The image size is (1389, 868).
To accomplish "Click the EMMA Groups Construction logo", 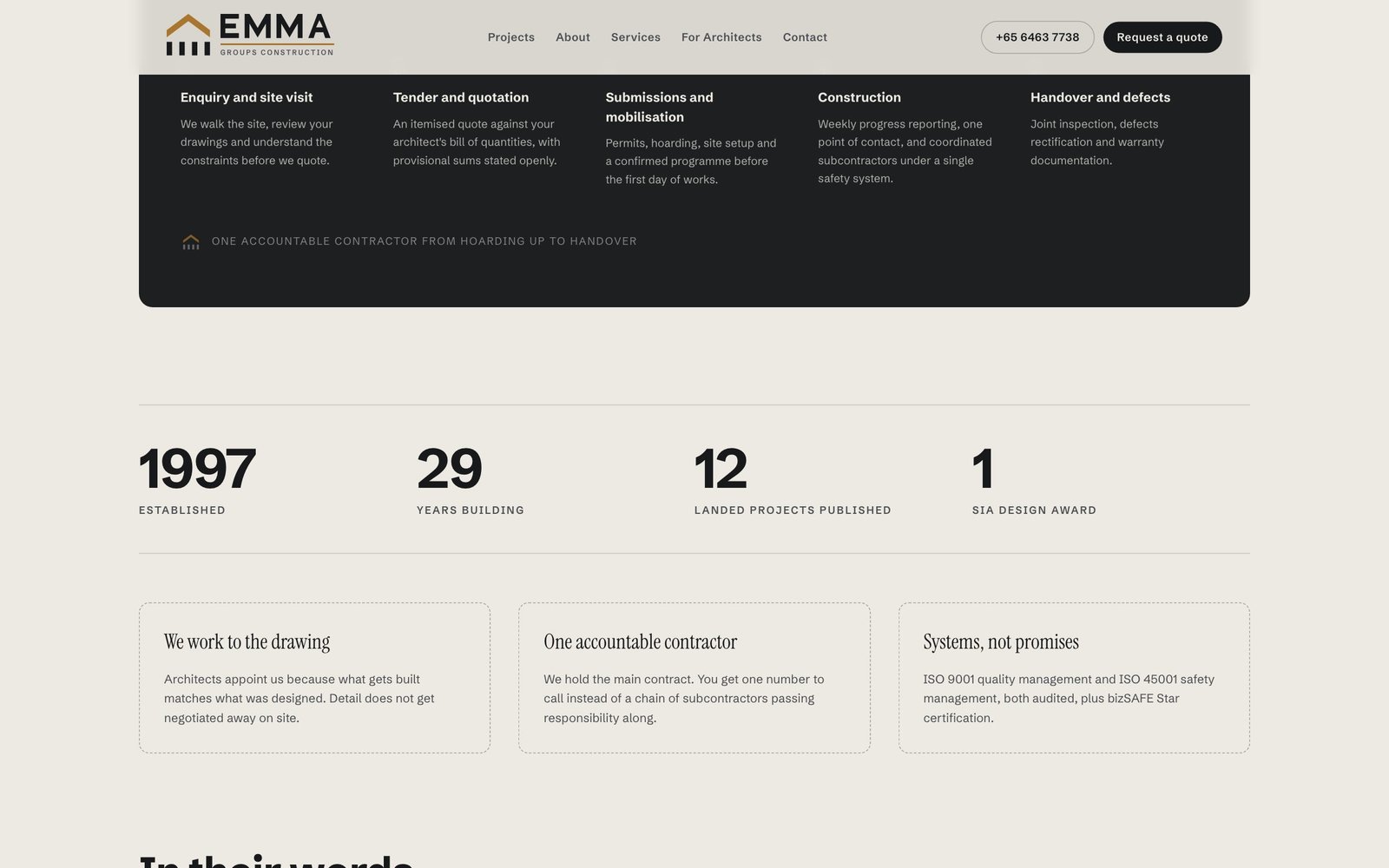I will tap(250, 35).
